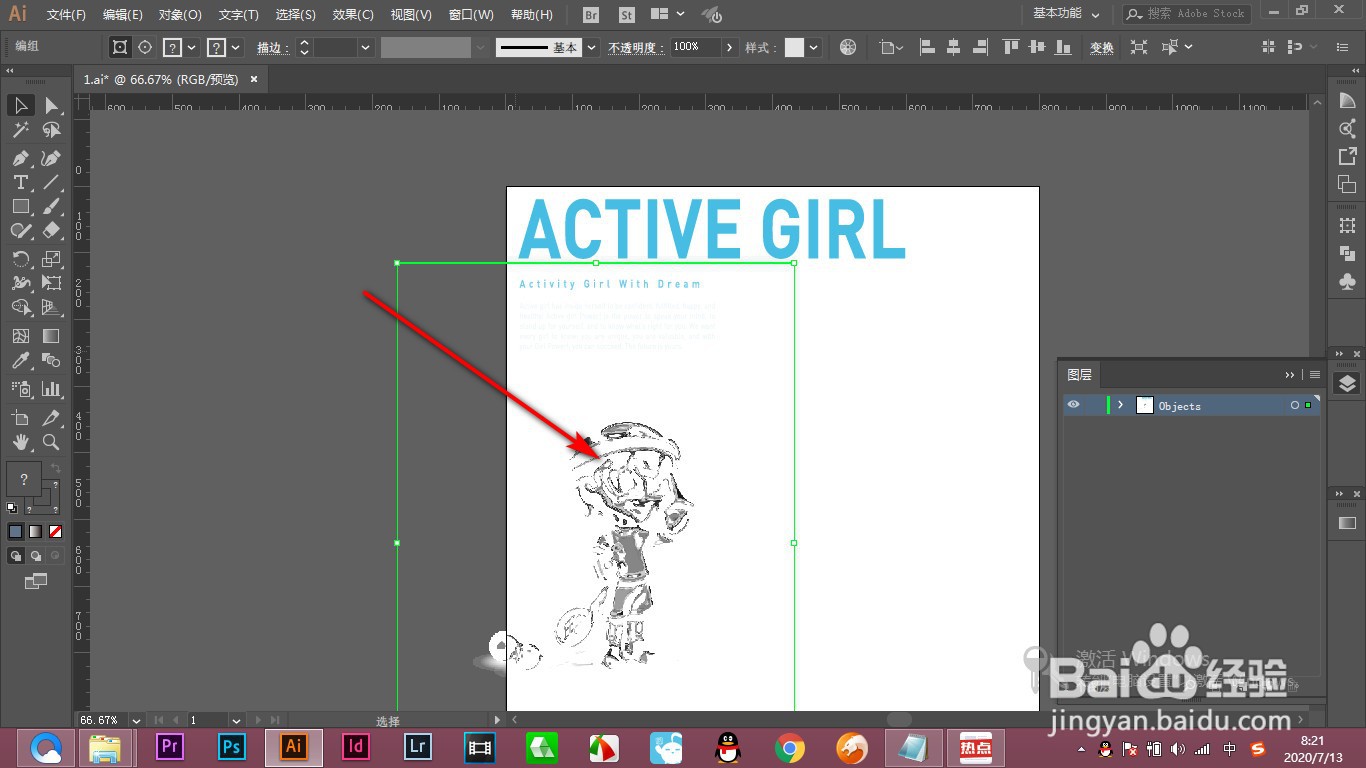Viewport: 1366px width, 768px height.
Task: Choose the Type tool
Action: (x=21, y=182)
